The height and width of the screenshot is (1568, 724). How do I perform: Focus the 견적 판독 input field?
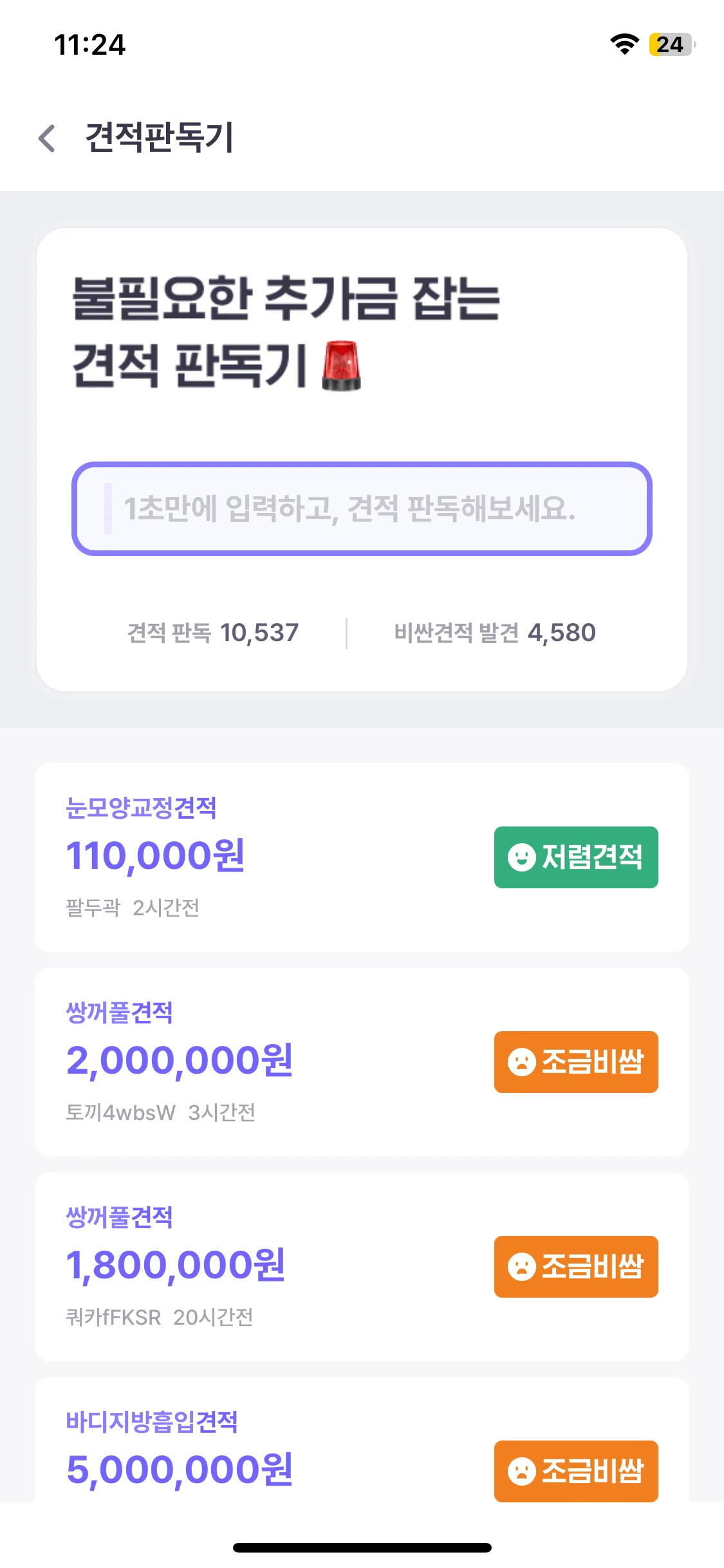click(x=362, y=509)
